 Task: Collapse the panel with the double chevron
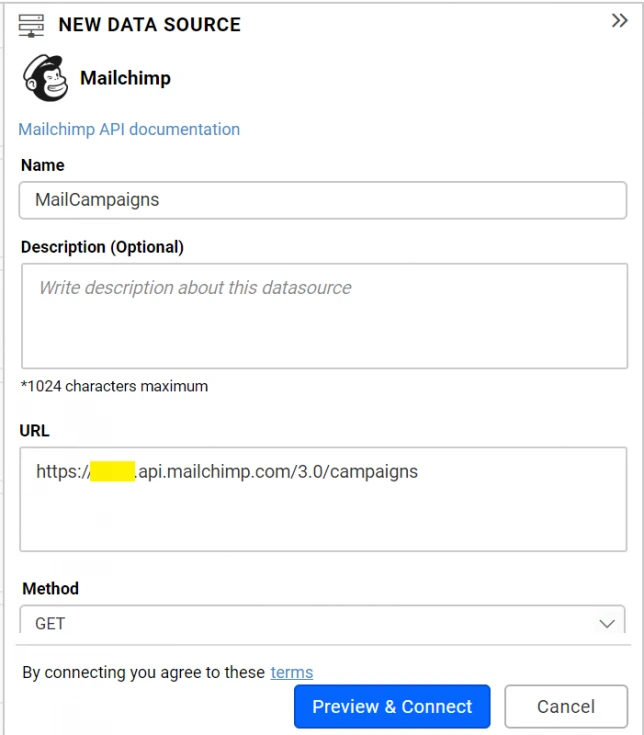pos(619,21)
